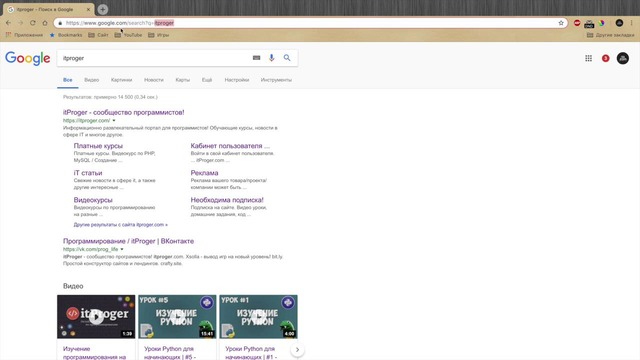The image size is (640, 360).
Task: Click the address bar URL field
Action: pos(310,23)
